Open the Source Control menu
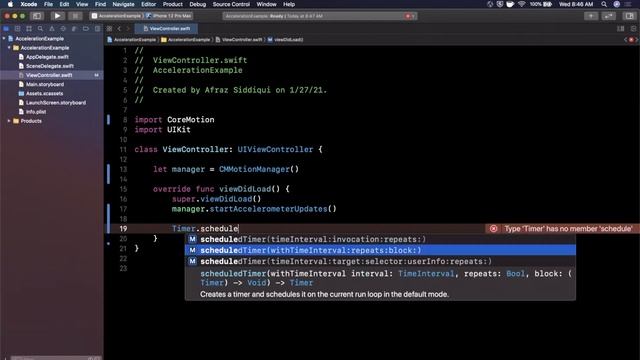Viewport: 640px width, 360px height. point(231,4)
